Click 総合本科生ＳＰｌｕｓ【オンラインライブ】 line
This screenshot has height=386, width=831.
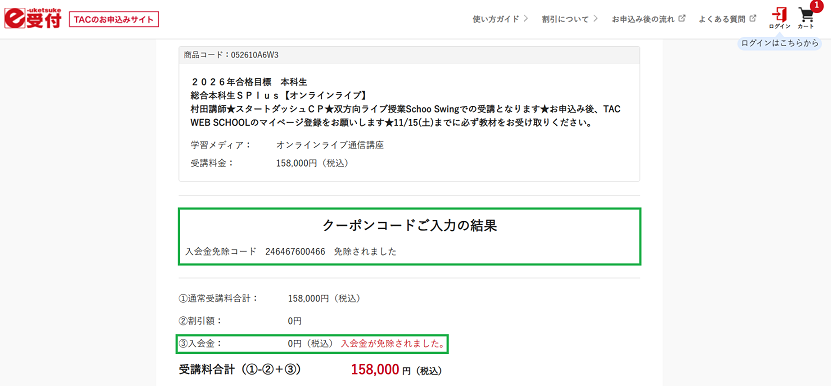click(279, 95)
